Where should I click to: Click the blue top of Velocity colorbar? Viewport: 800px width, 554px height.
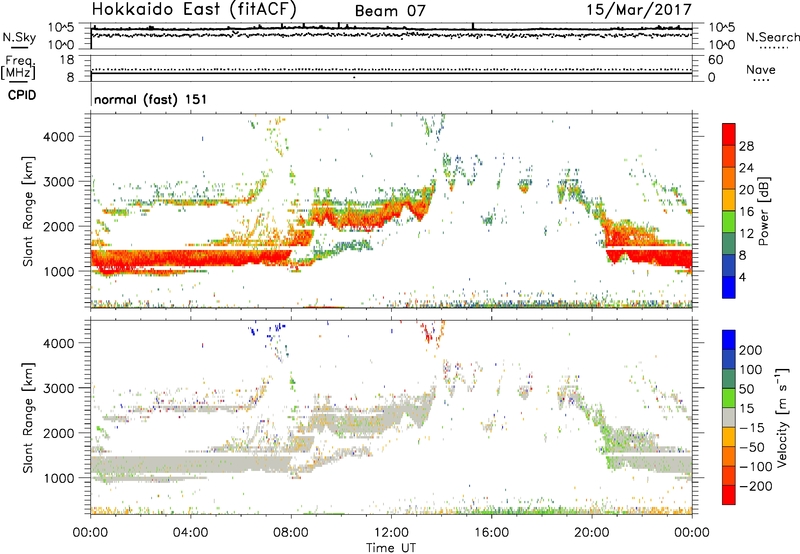point(729,340)
